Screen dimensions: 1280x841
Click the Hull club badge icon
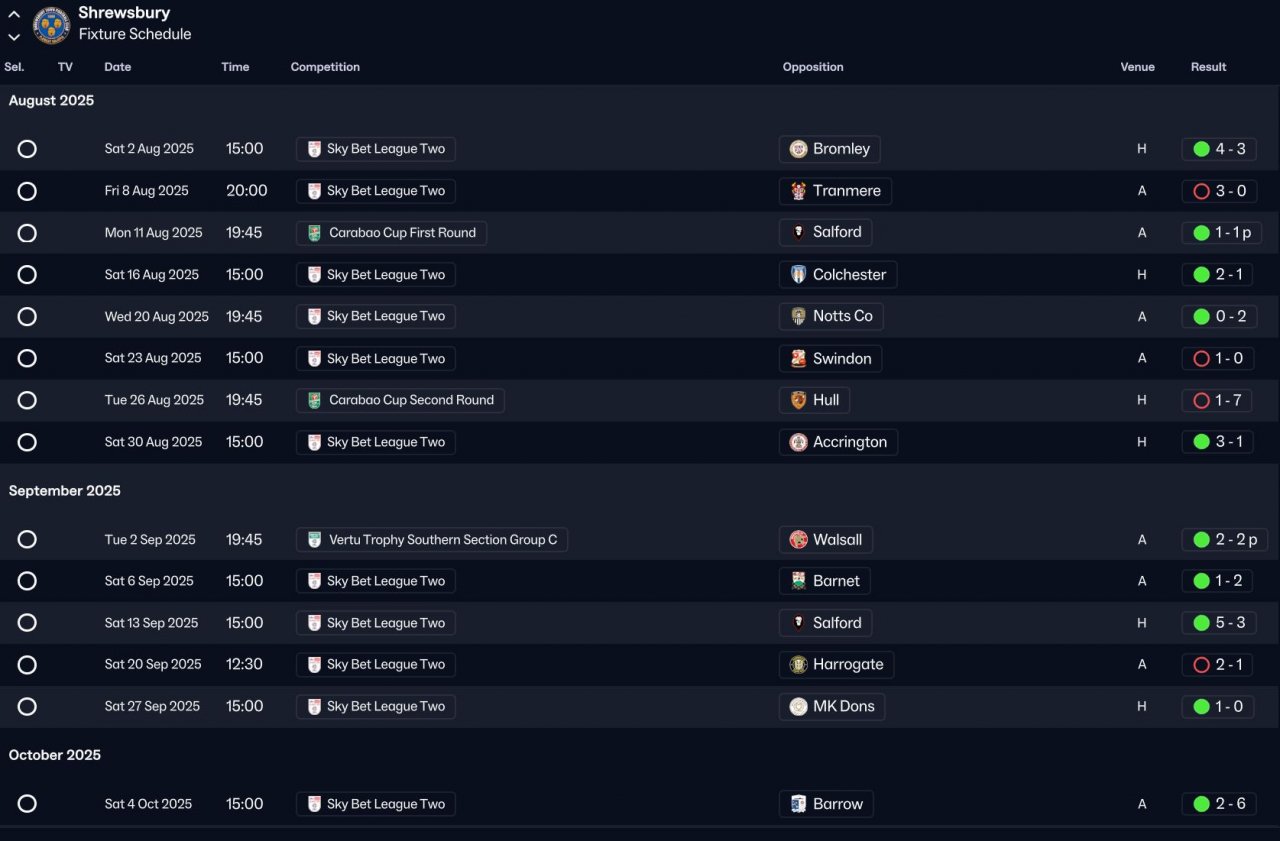tap(798, 400)
